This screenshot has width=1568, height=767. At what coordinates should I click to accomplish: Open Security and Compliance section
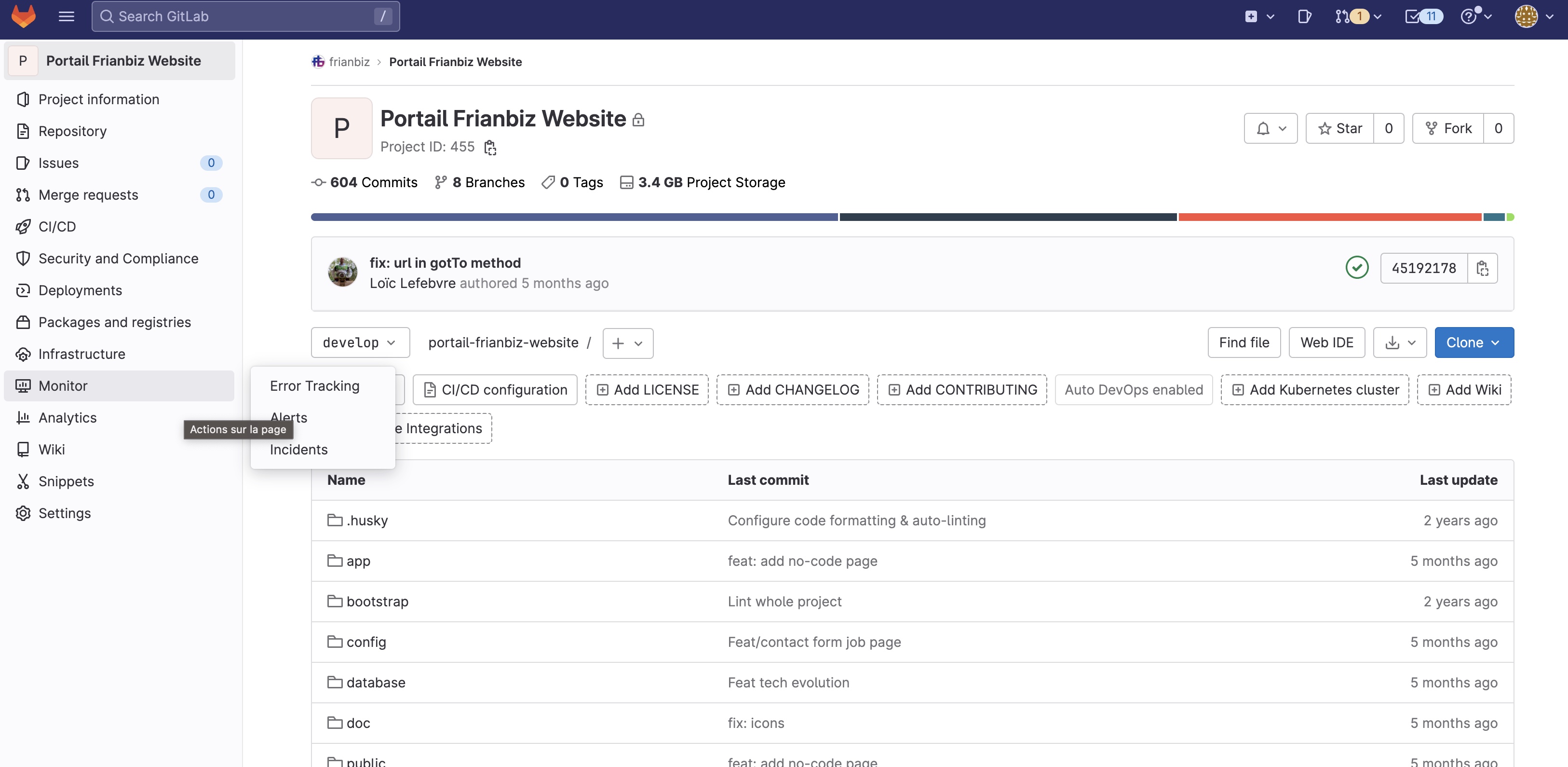click(x=118, y=258)
